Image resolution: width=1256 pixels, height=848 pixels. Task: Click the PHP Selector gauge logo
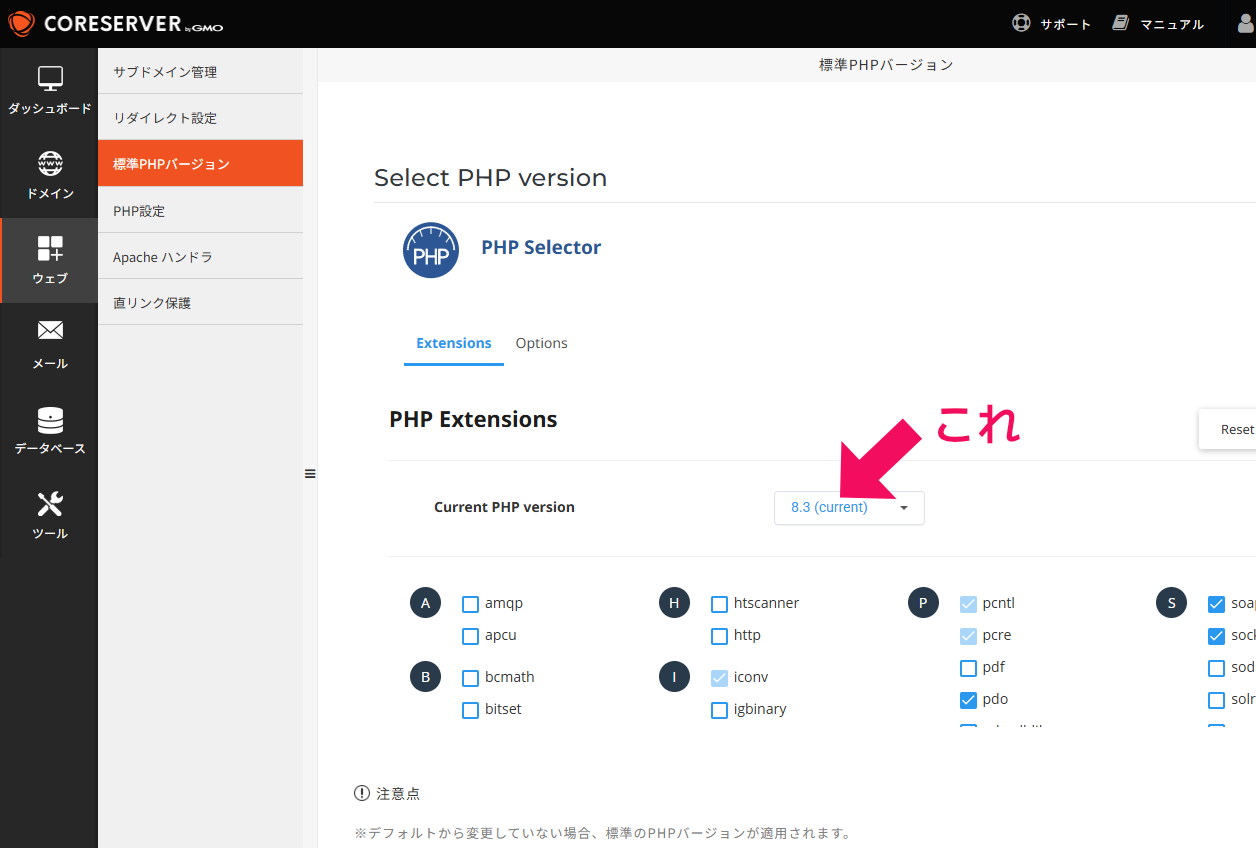click(431, 250)
